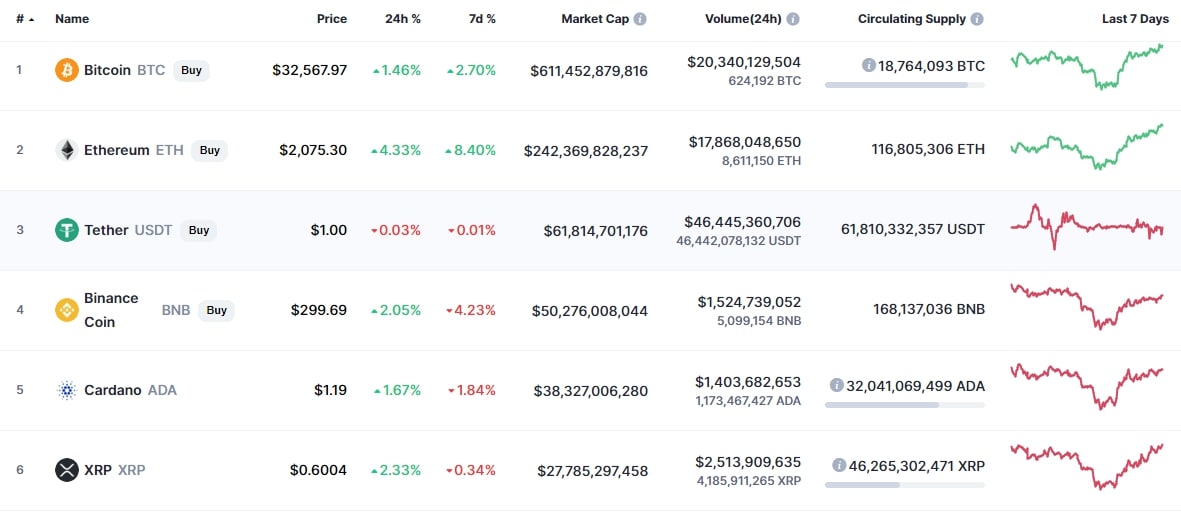Viewport: 1181px width, 515px height.
Task: Click the Ethereum diamond logo icon
Action: (x=67, y=150)
